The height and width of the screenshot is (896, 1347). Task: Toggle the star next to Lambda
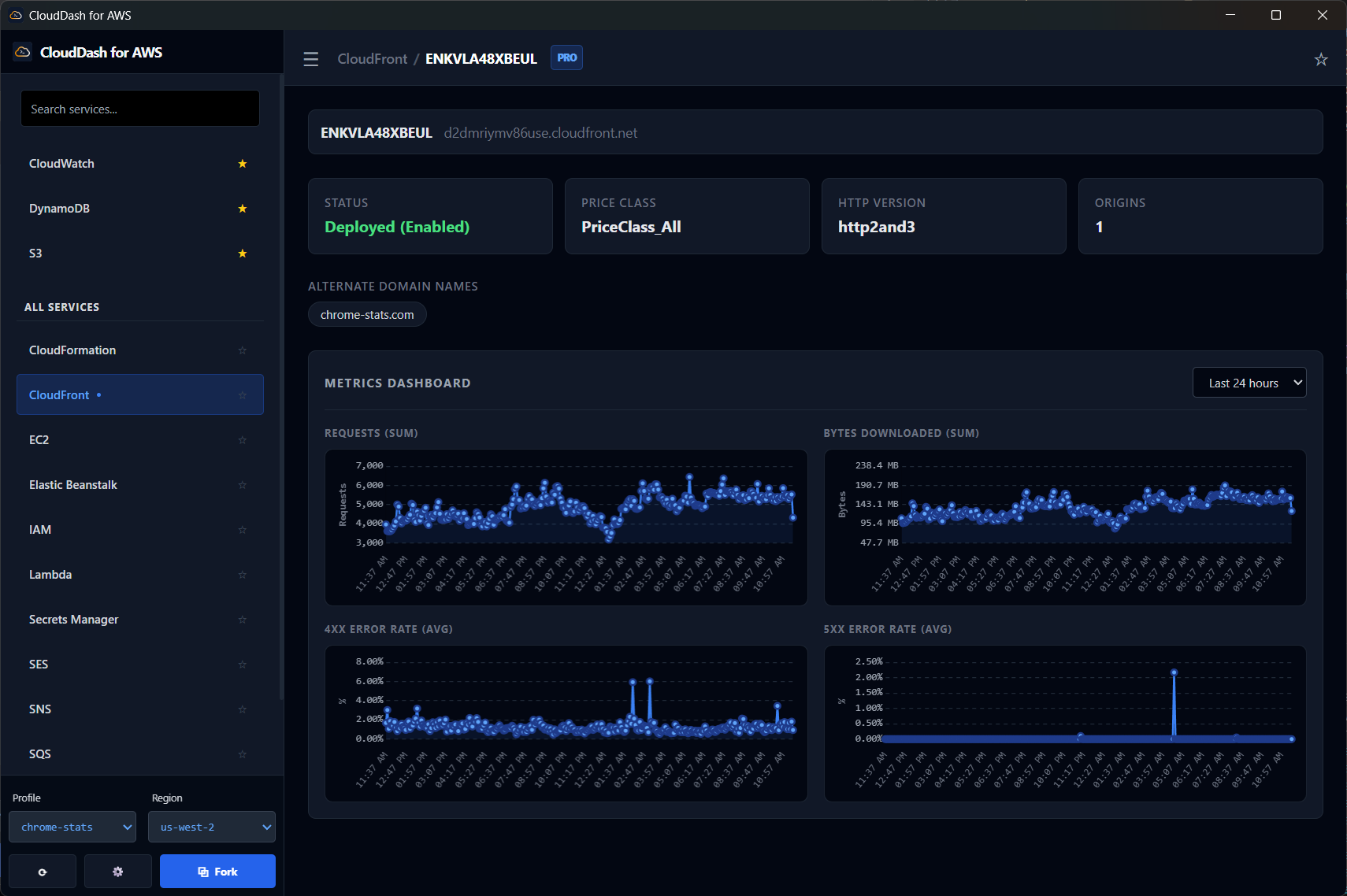point(242,575)
